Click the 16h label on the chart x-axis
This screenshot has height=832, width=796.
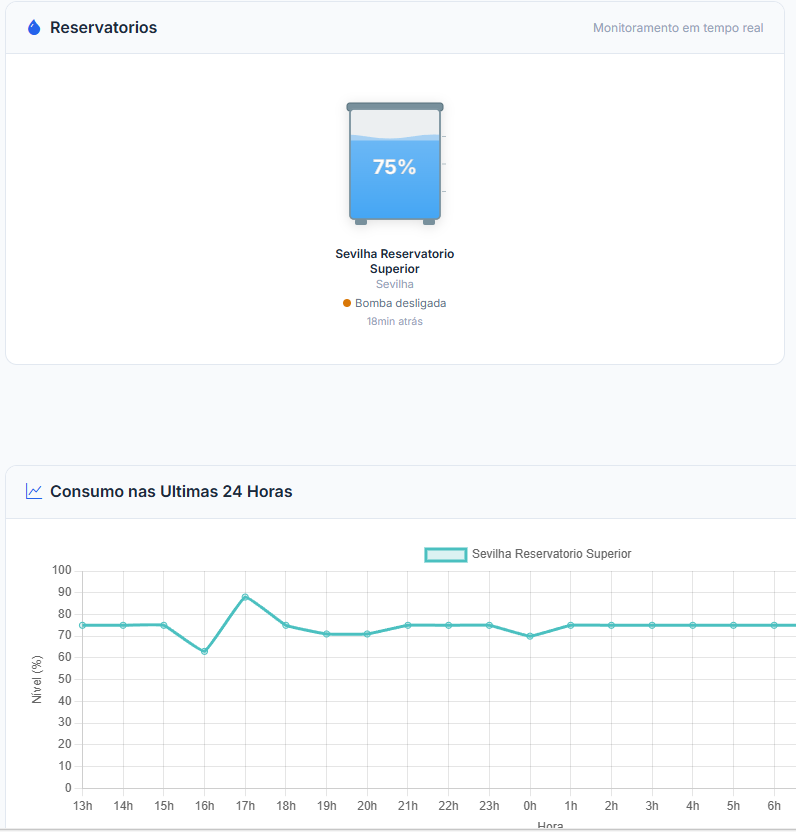pos(204,805)
